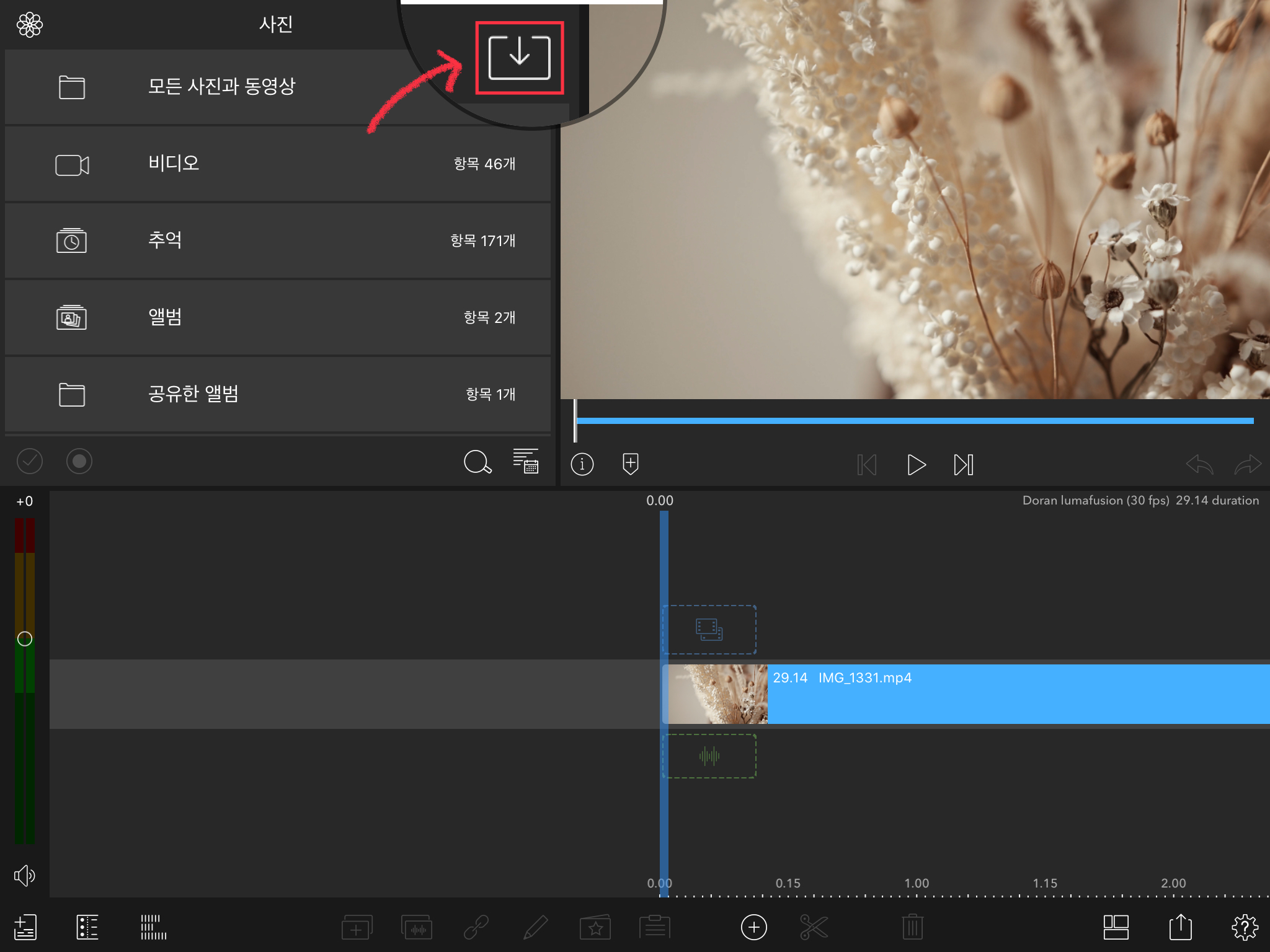Click the export share icon
Viewport: 1270px width, 952px height.
click(1180, 927)
